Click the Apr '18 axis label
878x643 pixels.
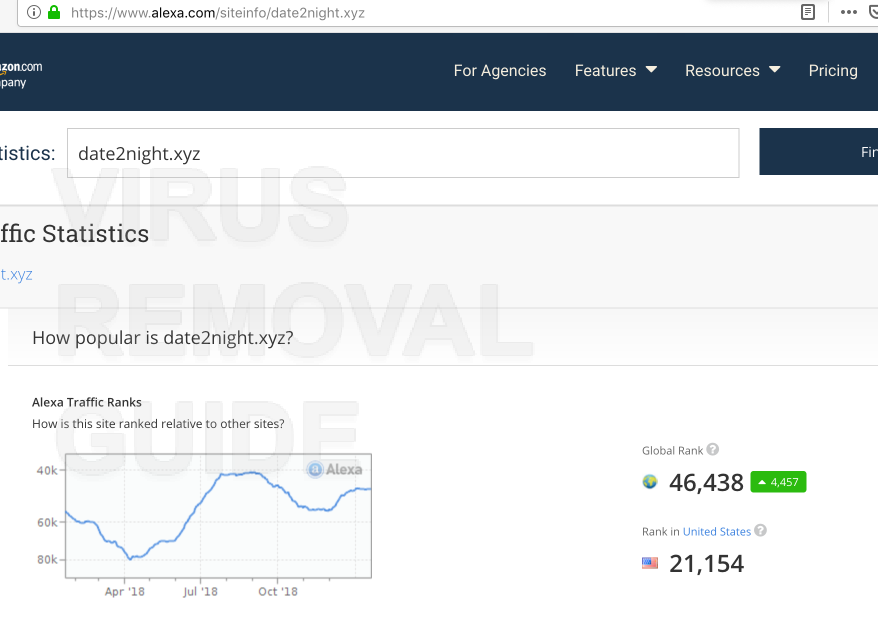[124, 591]
